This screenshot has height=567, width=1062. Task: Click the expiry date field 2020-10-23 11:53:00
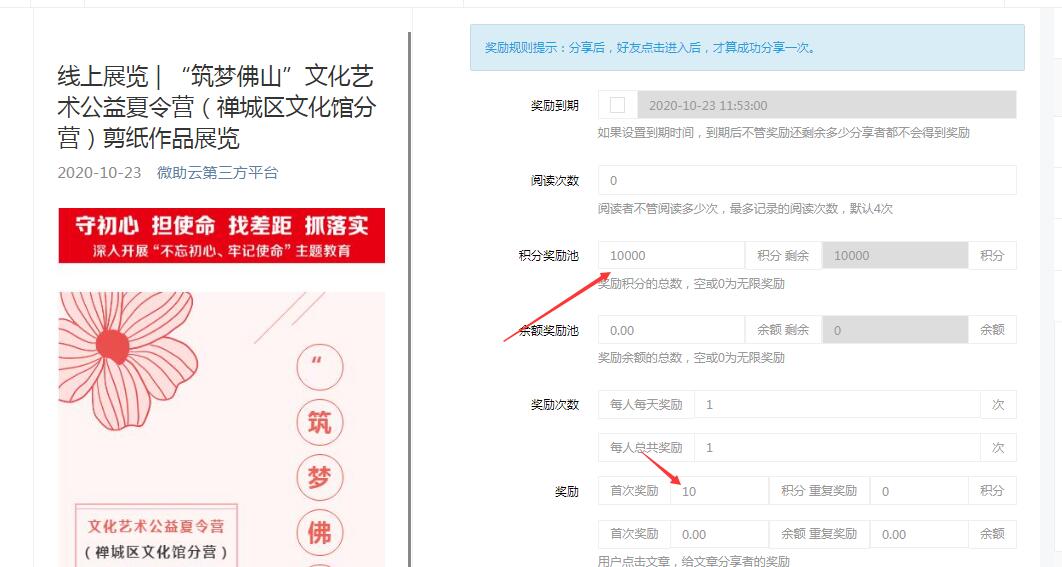(x=826, y=105)
